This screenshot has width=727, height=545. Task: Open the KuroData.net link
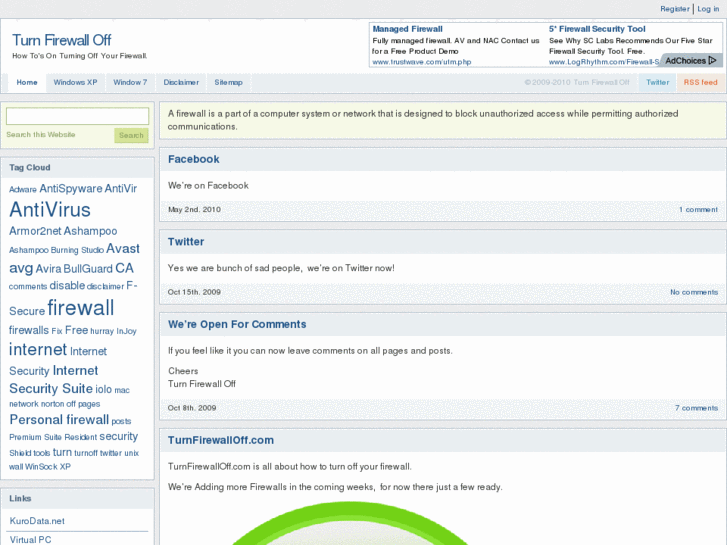click(x=37, y=521)
